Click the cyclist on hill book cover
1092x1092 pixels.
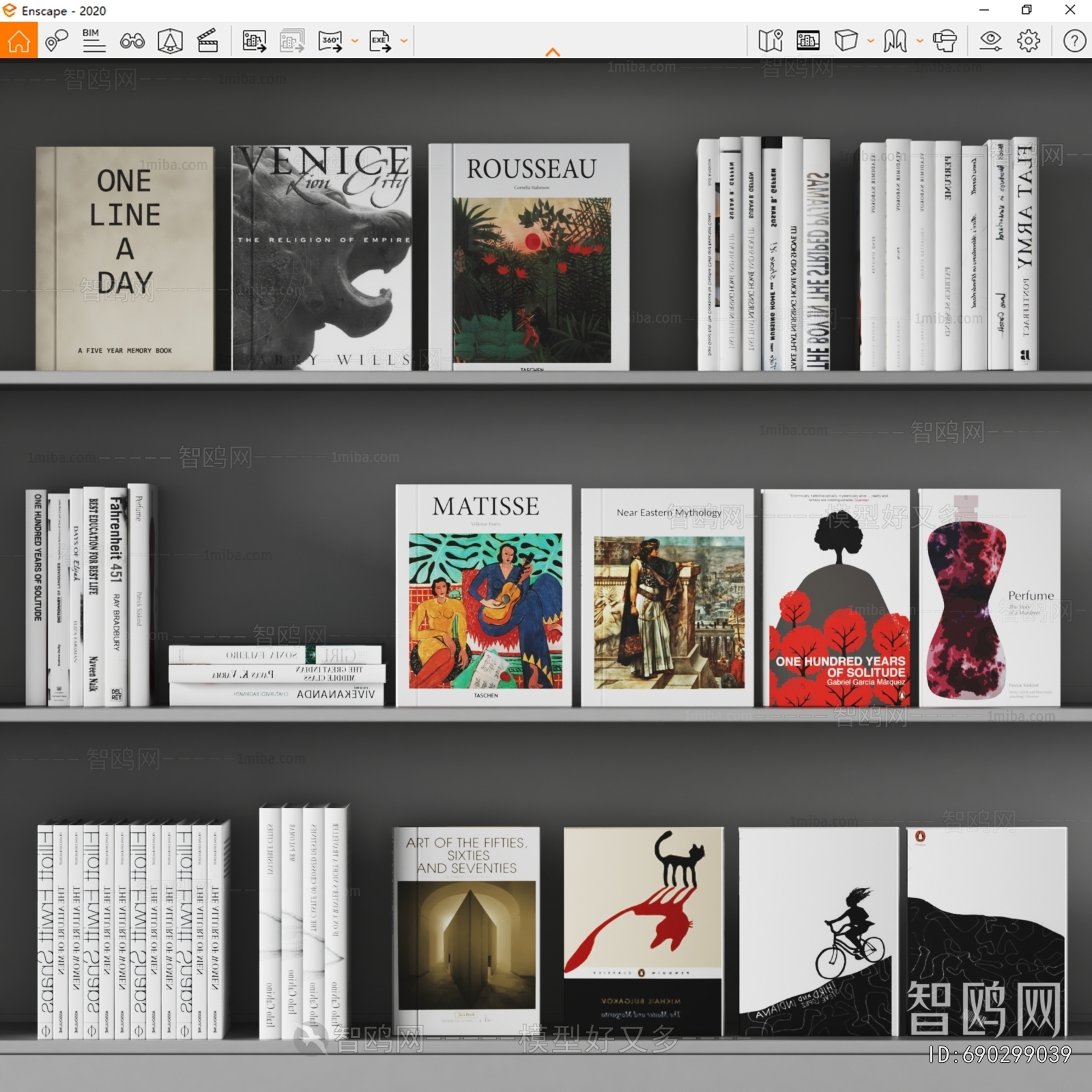[x=819, y=932]
